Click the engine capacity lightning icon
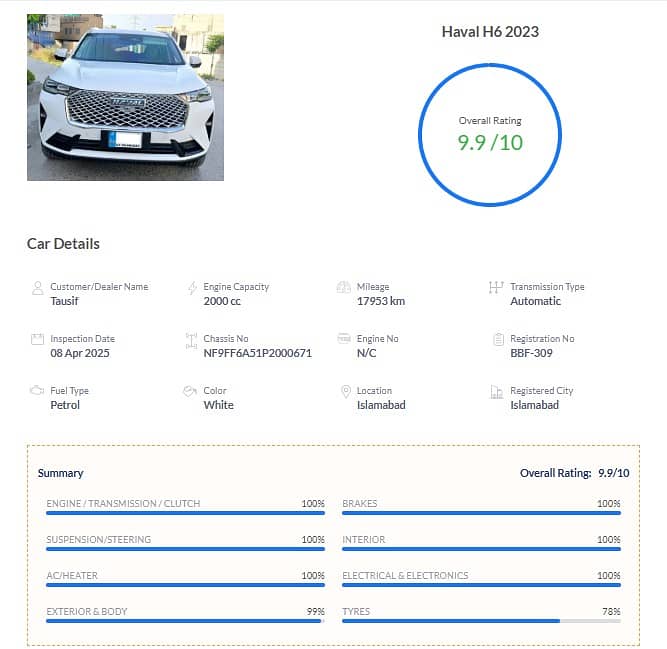This screenshot has width=667, height=649. [x=192, y=288]
